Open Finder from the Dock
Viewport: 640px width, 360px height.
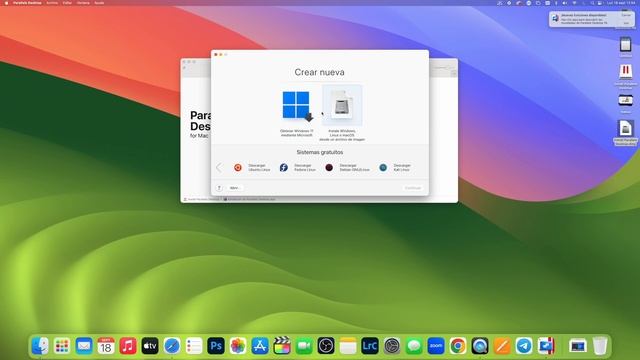[x=40, y=346]
